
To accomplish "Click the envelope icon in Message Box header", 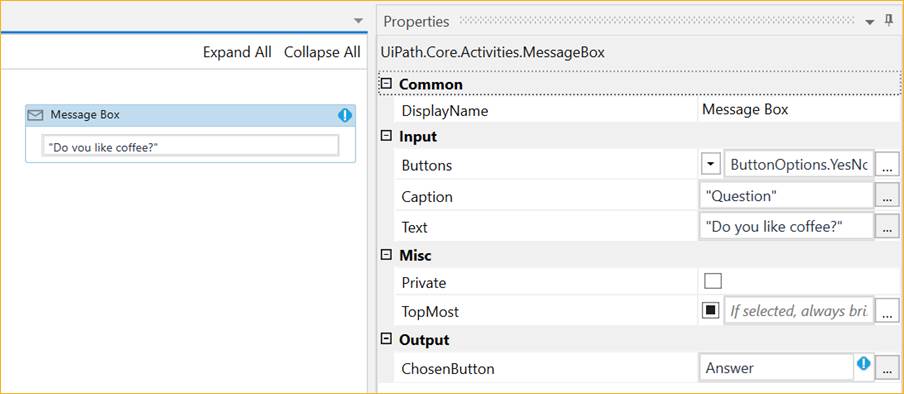I will pos(36,115).
